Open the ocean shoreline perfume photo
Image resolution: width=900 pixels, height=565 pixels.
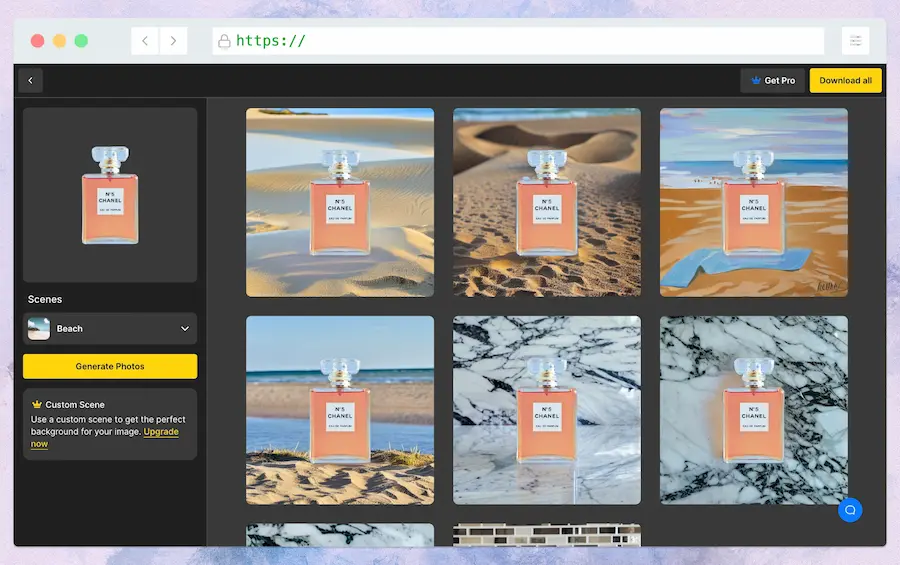340,410
